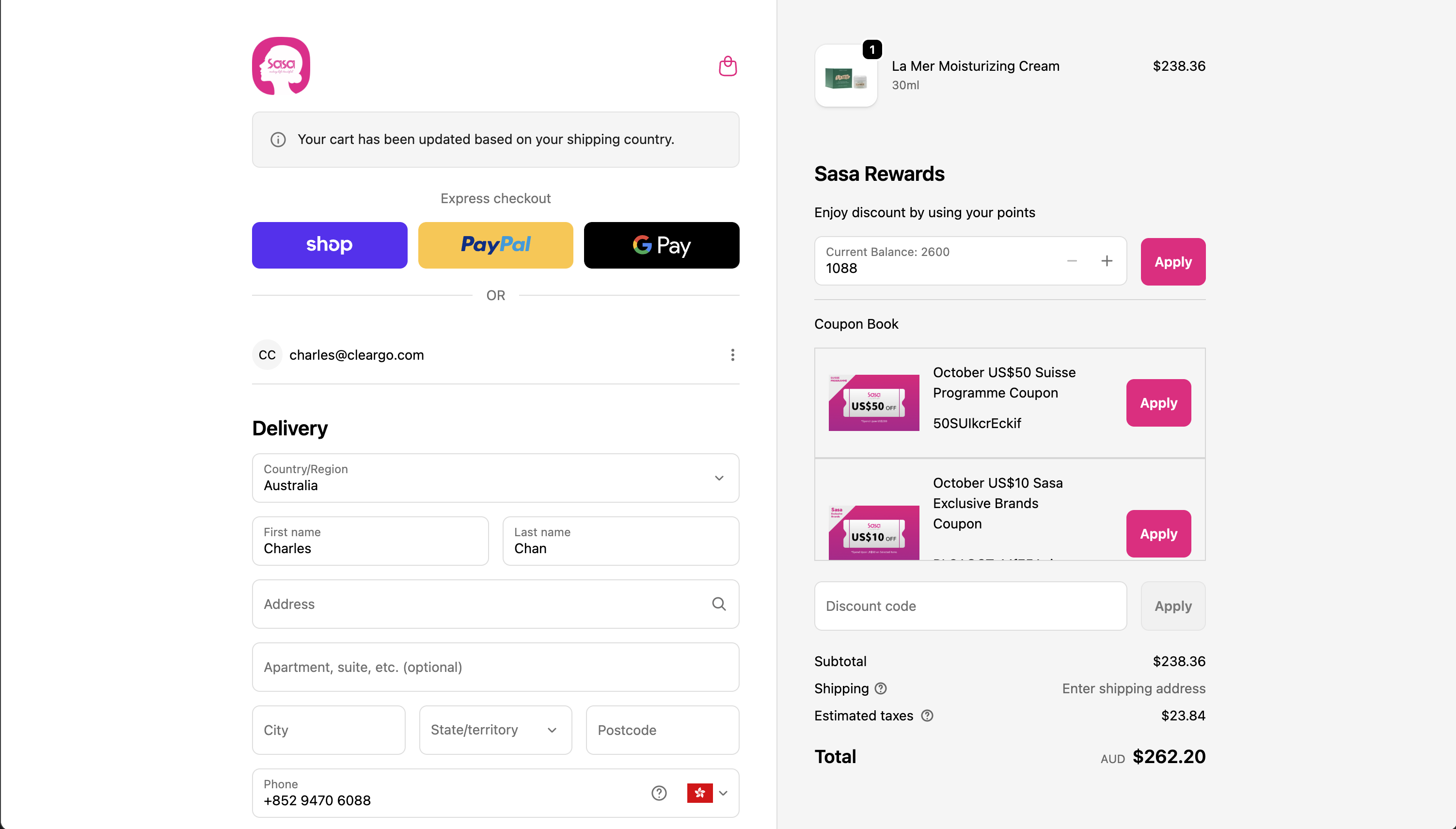This screenshot has width=1456, height=829.
Task: Click the Shipping info question icon
Action: click(x=881, y=688)
